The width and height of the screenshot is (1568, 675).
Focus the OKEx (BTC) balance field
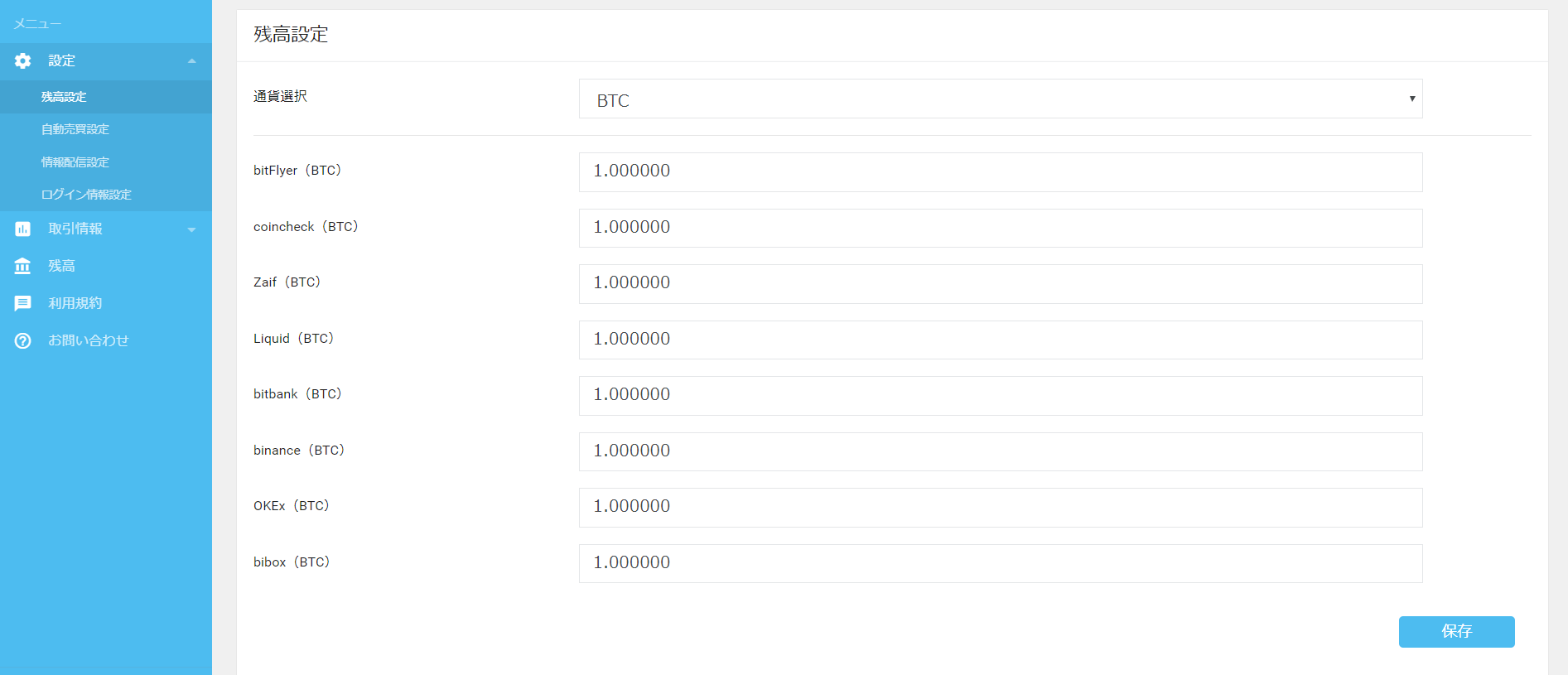pos(1001,507)
